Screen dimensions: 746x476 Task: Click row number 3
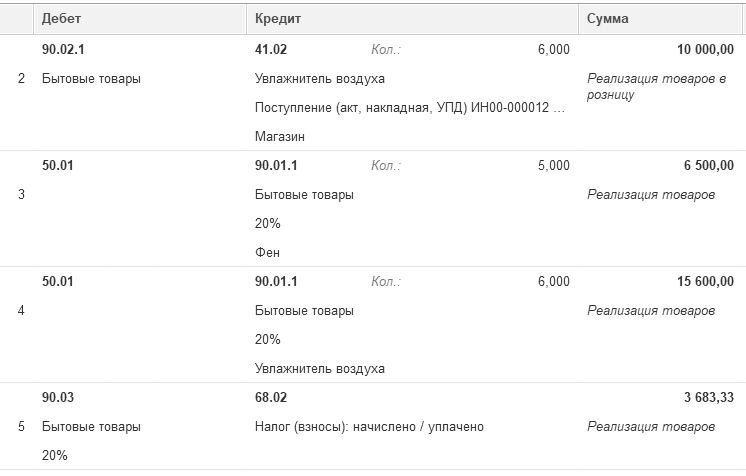point(21,194)
